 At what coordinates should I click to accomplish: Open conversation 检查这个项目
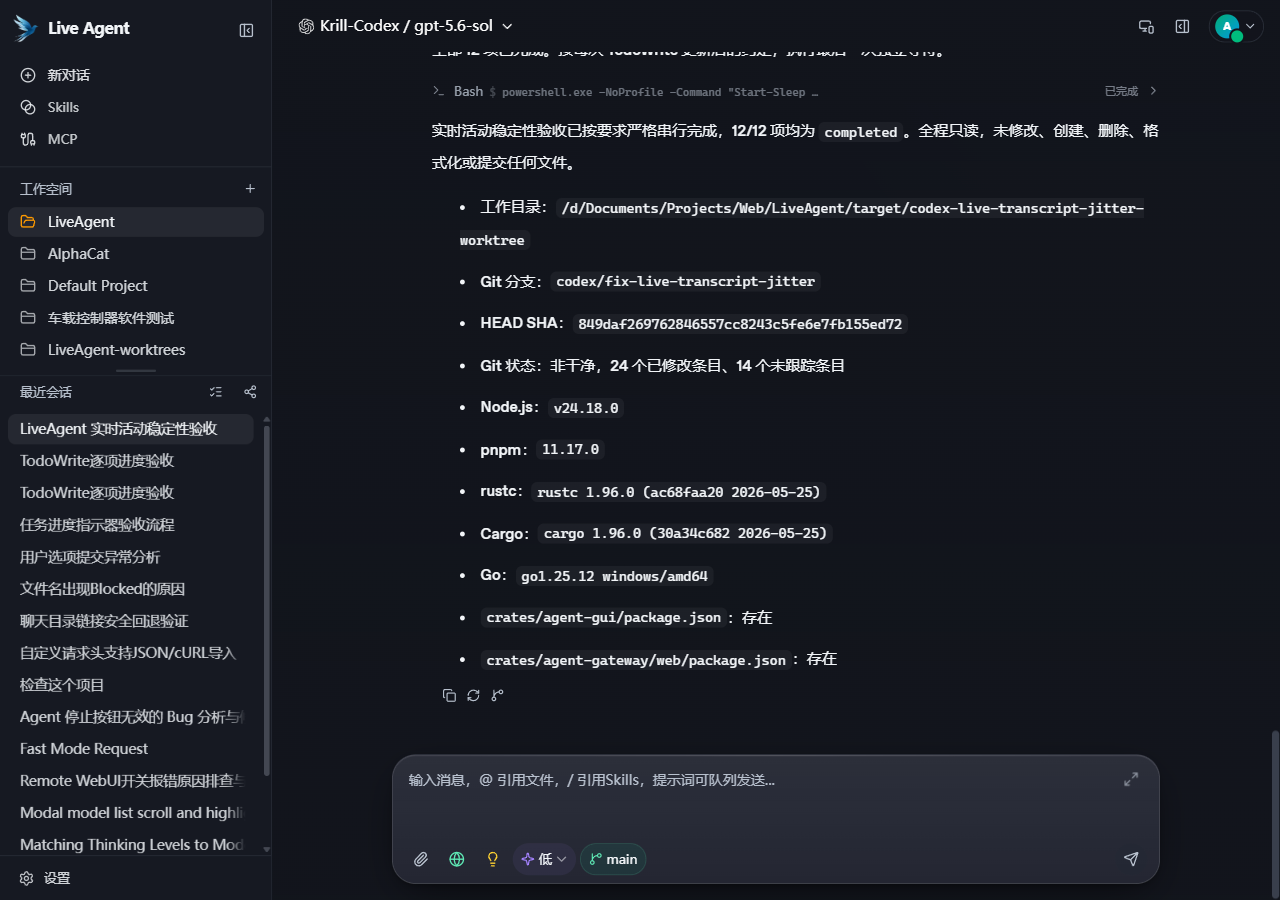pos(130,685)
